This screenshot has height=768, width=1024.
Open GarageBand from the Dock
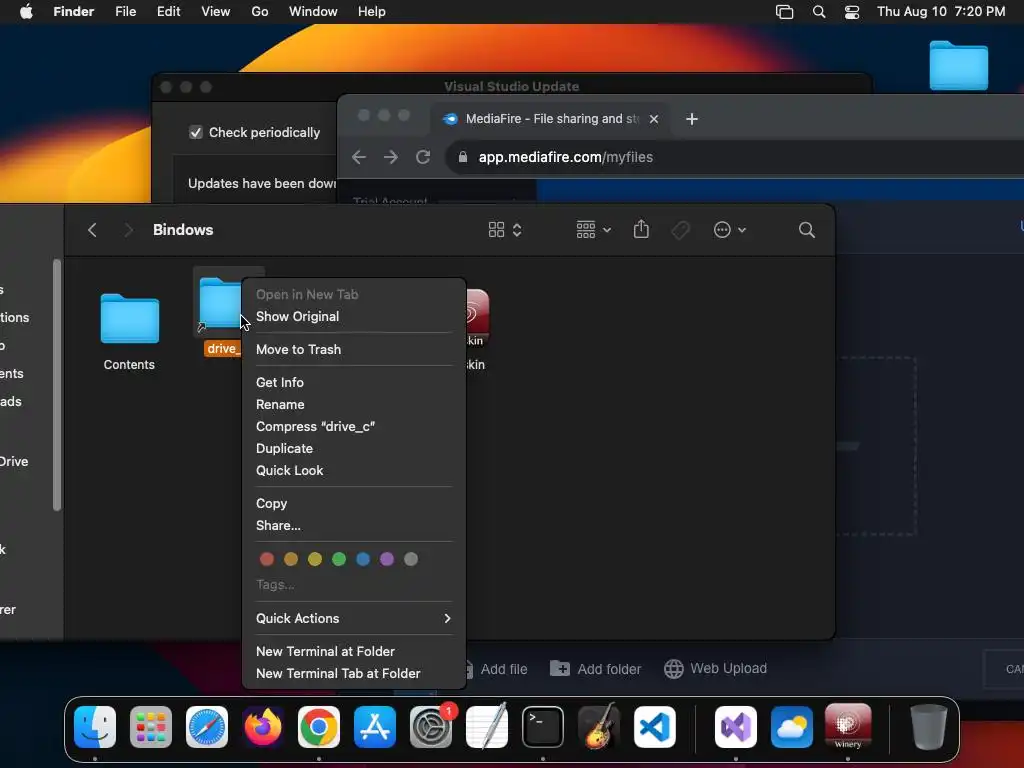(599, 727)
